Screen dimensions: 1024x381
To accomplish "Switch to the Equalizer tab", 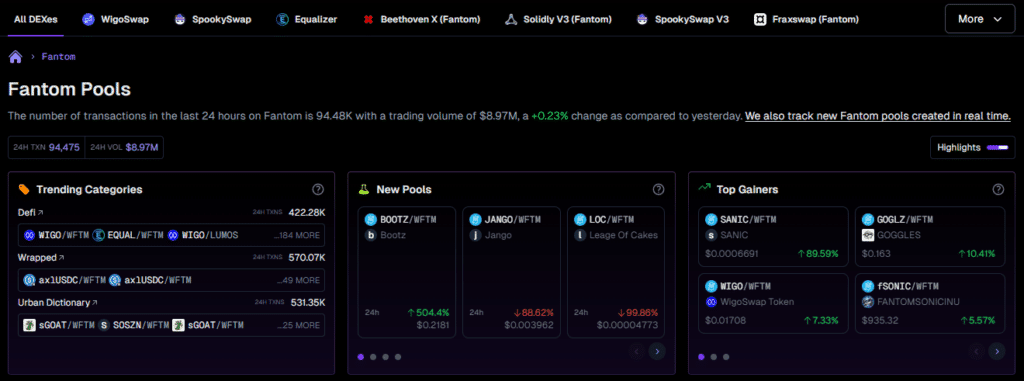I will (x=306, y=20).
